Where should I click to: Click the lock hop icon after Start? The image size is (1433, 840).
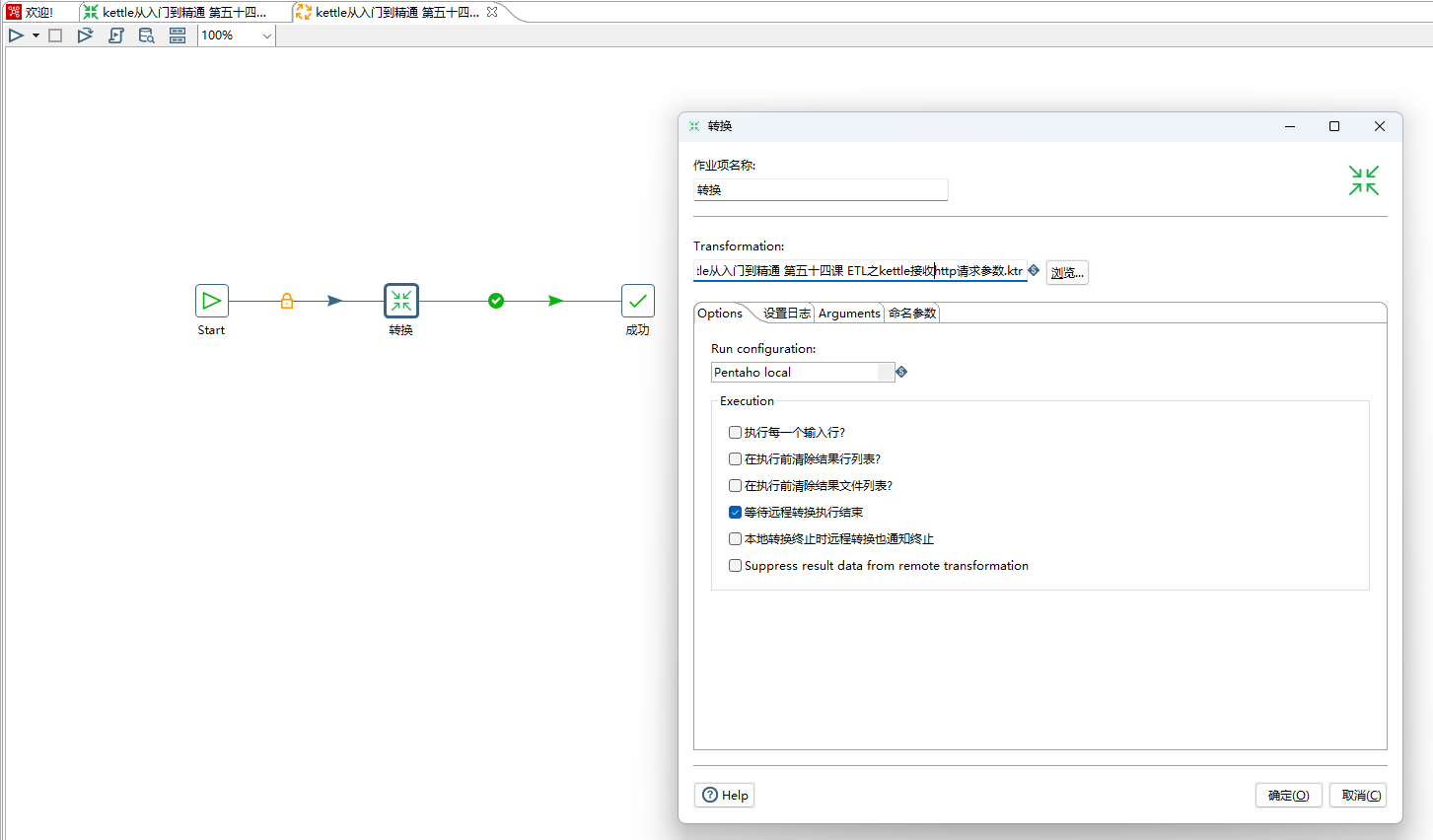(x=287, y=301)
